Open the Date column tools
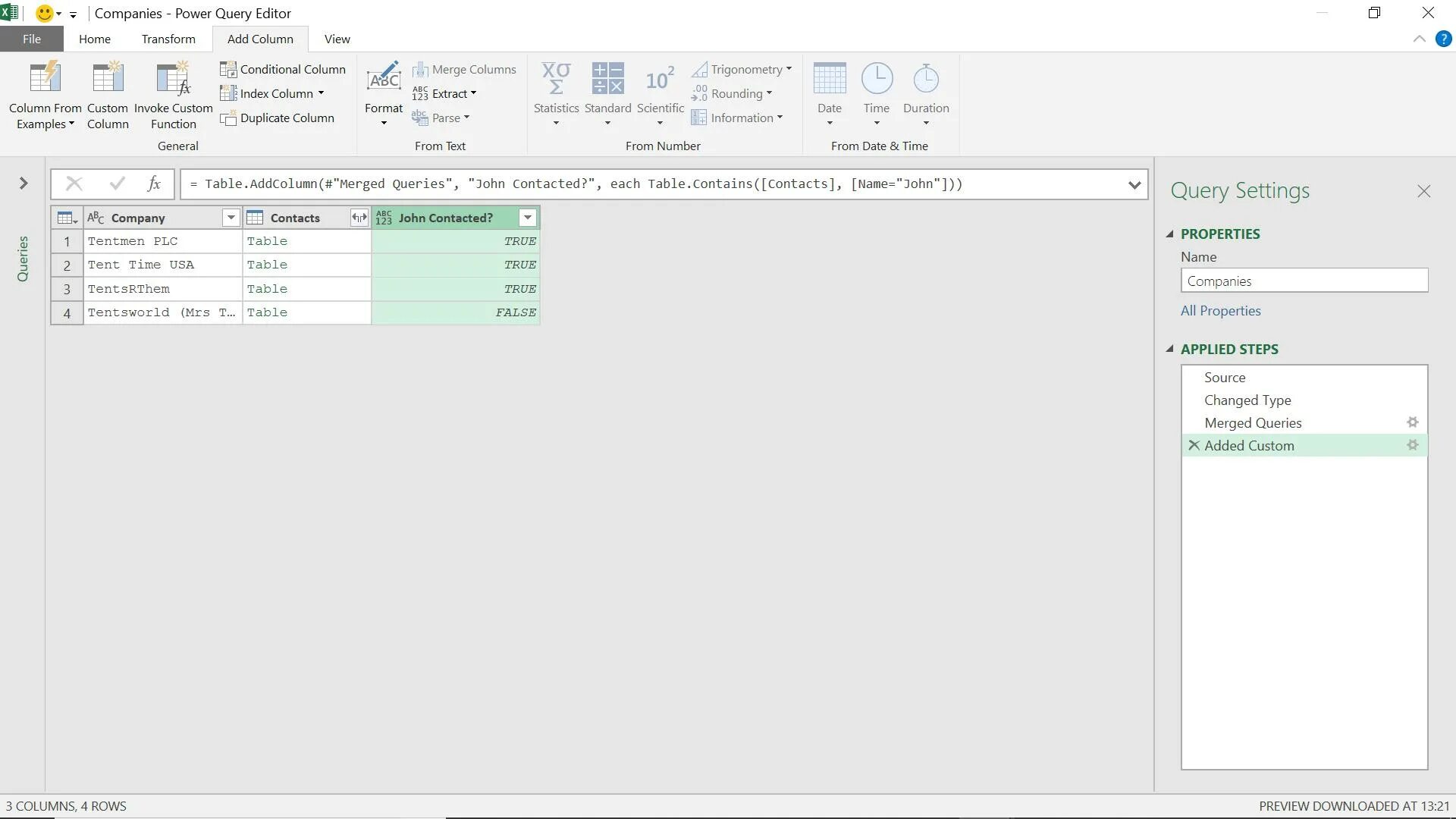 click(x=829, y=95)
